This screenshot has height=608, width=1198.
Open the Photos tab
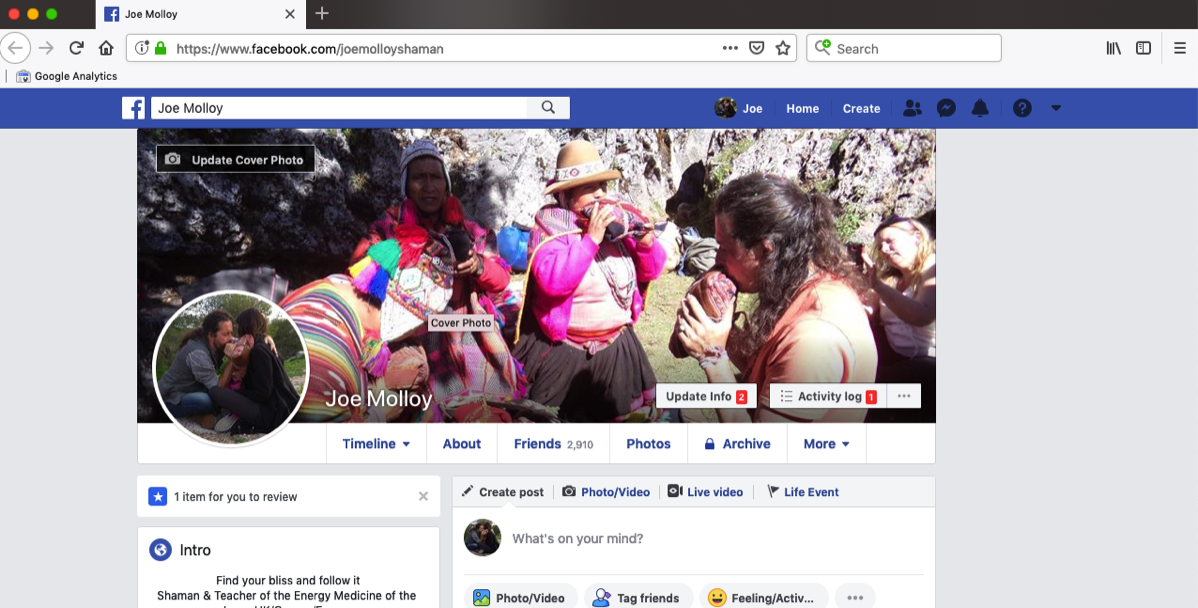tap(648, 444)
